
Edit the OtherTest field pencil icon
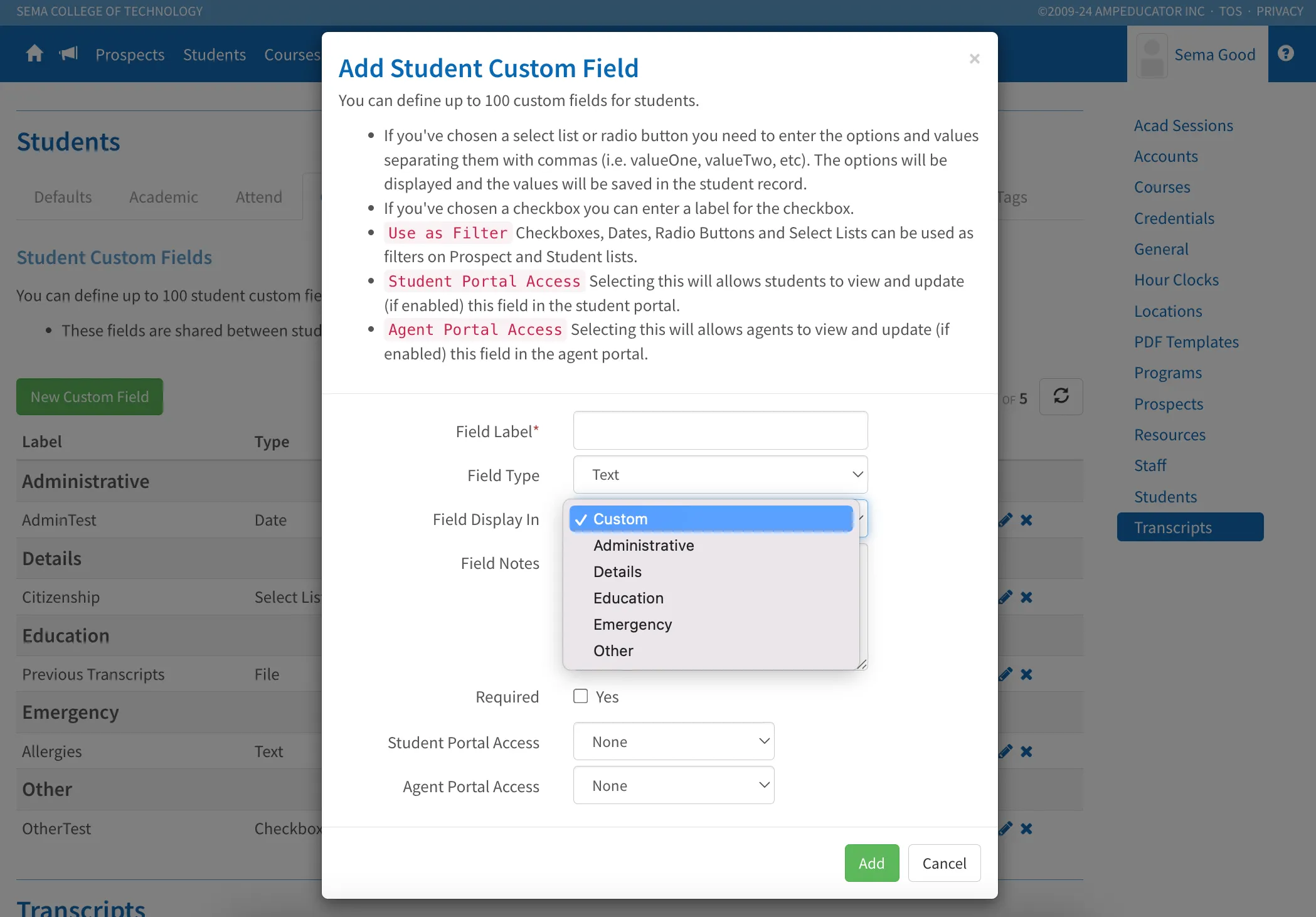[x=1006, y=829]
